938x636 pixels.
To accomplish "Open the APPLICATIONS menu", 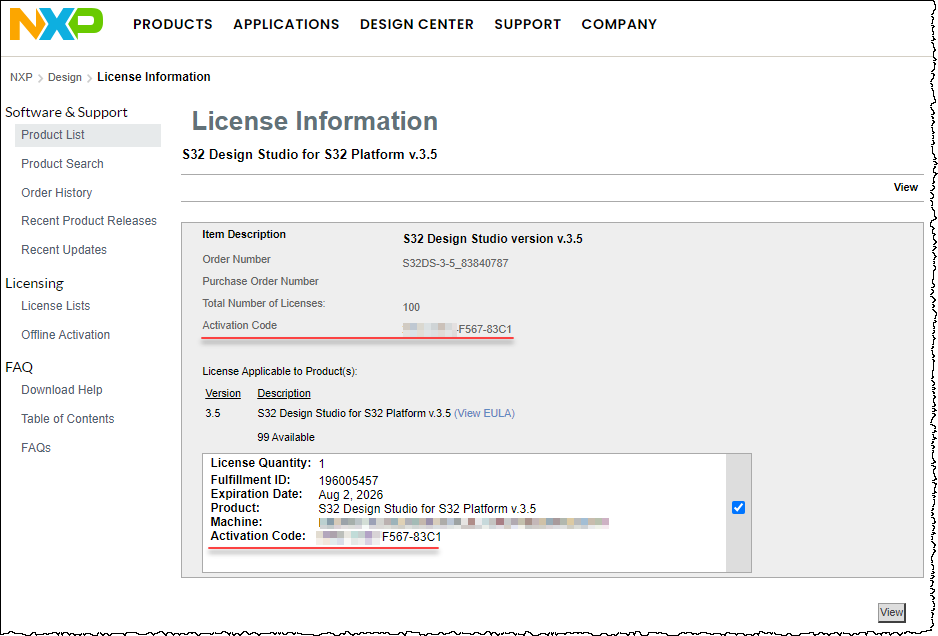I will pyautogui.click(x=286, y=24).
